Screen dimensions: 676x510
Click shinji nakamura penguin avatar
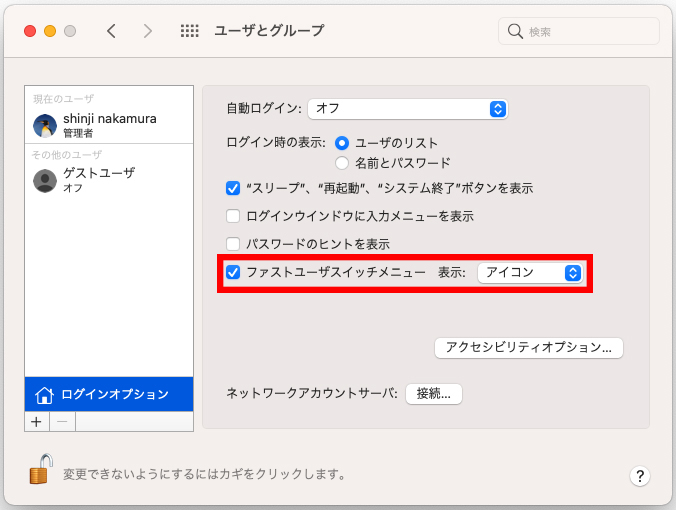coord(45,126)
